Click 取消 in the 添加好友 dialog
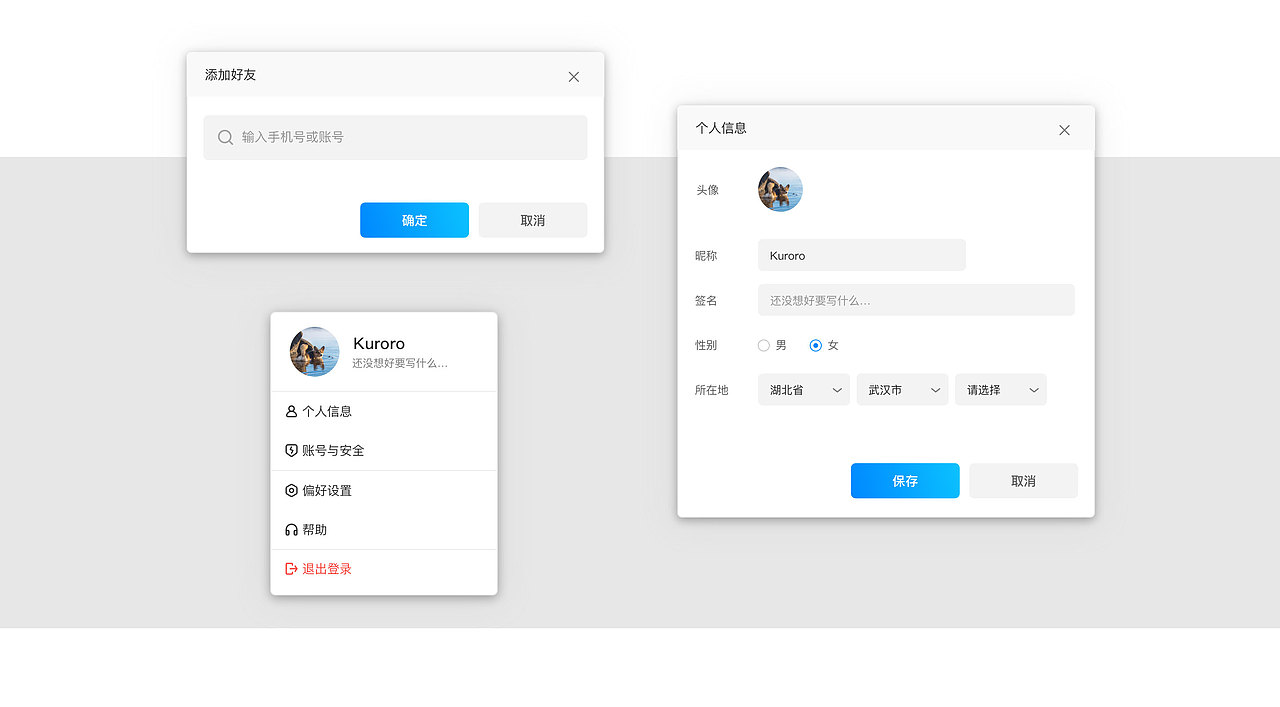The height and width of the screenshot is (707, 1280). (x=533, y=220)
